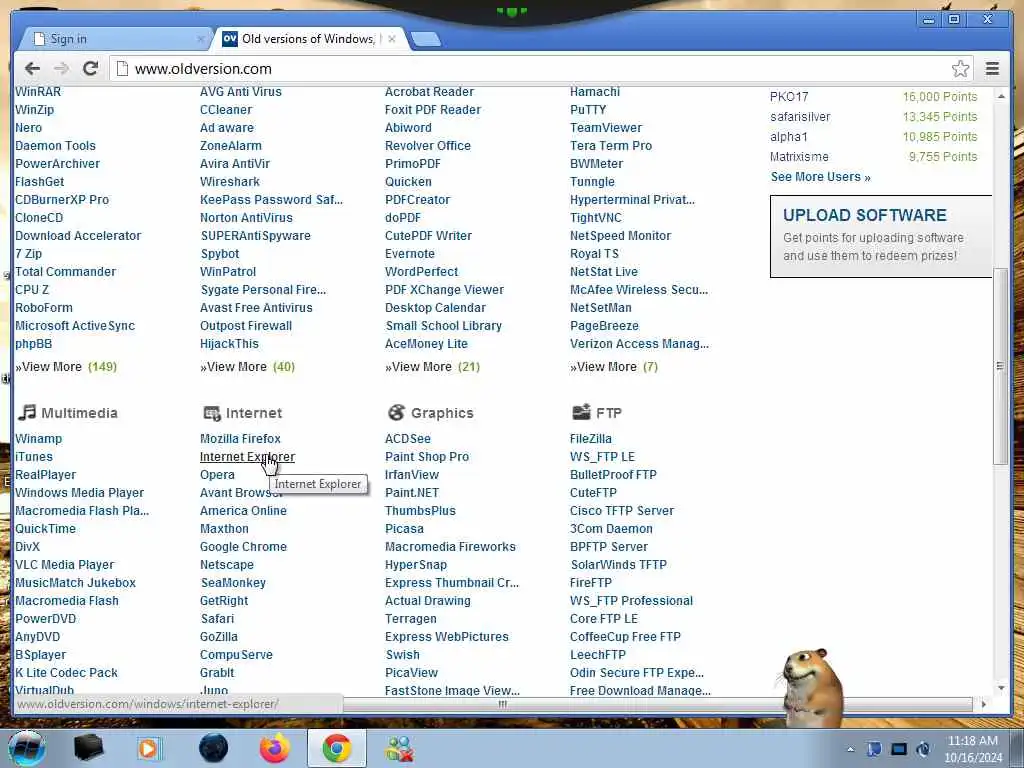Click the monitor icon in the system tray
Screen dimensions: 1024x768
pos(899,749)
